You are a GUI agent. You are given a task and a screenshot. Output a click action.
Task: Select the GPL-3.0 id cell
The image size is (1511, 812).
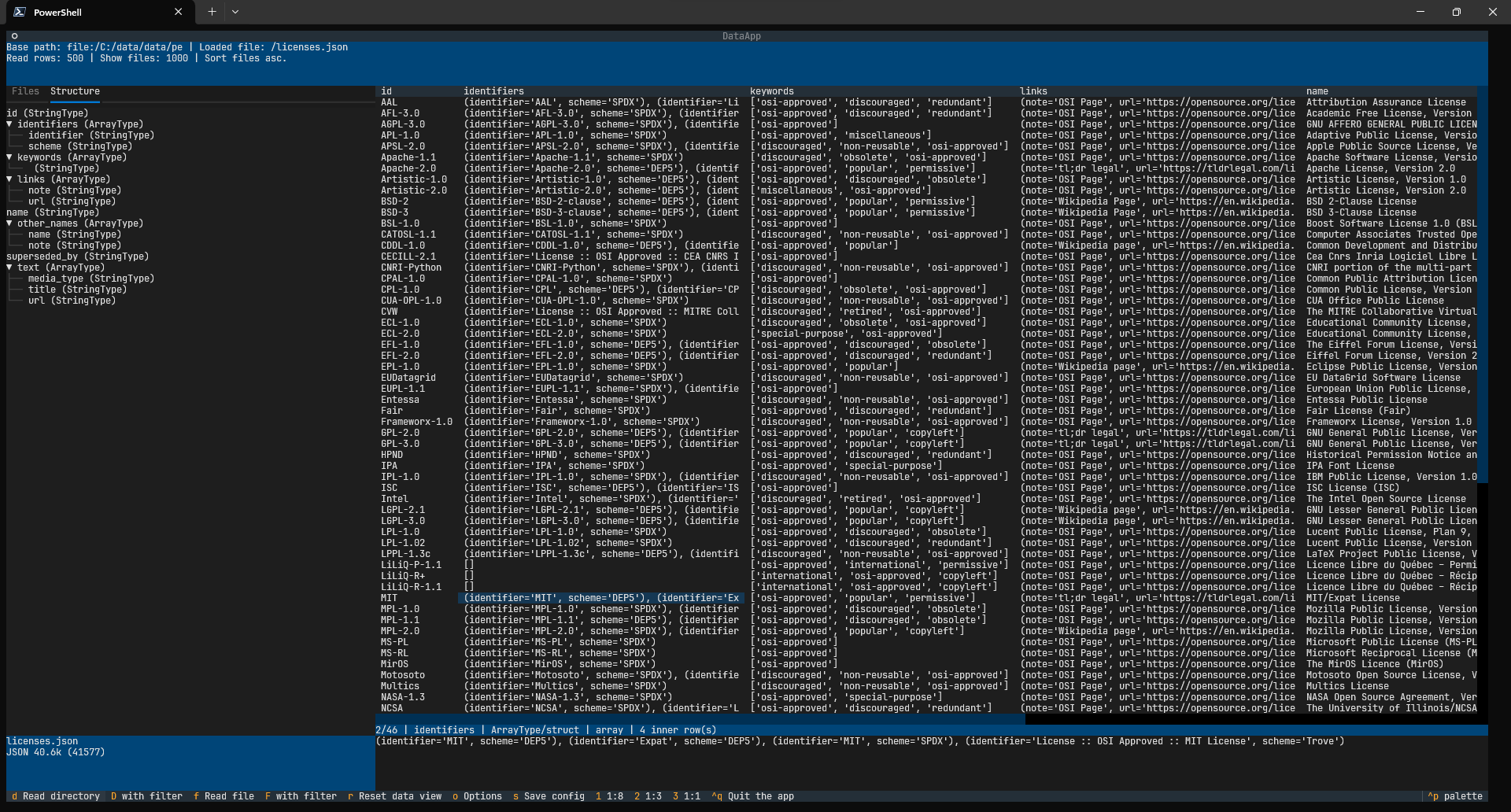click(401, 444)
